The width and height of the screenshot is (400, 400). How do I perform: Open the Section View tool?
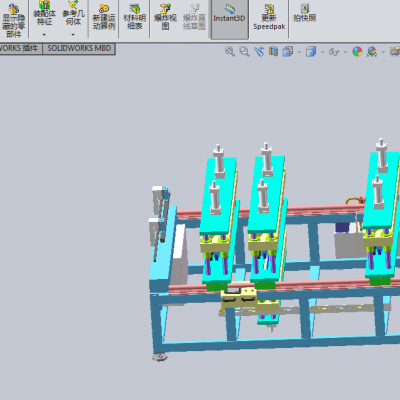[x=273, y=51]
